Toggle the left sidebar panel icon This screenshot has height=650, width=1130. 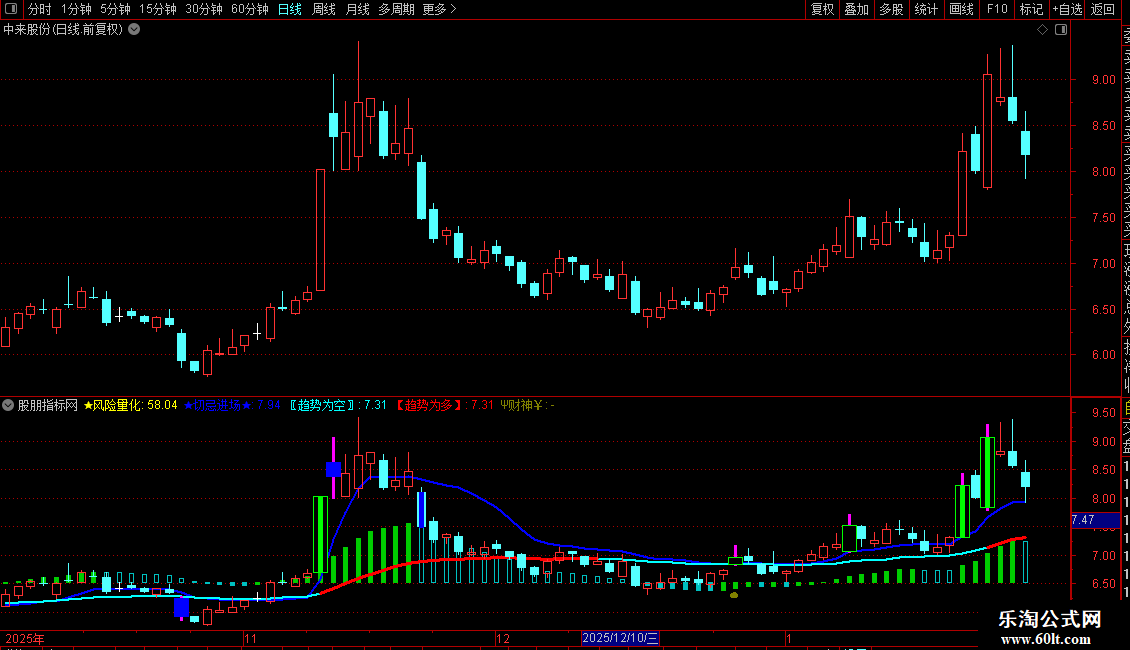[11, 9]
